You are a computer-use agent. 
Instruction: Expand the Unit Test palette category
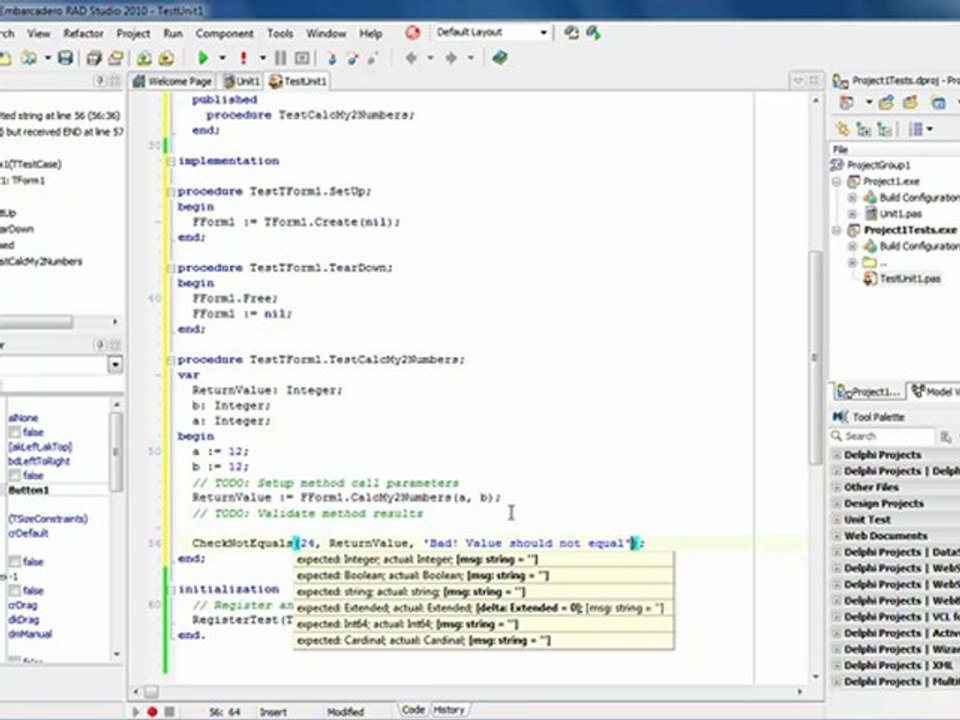coord(836,520)
